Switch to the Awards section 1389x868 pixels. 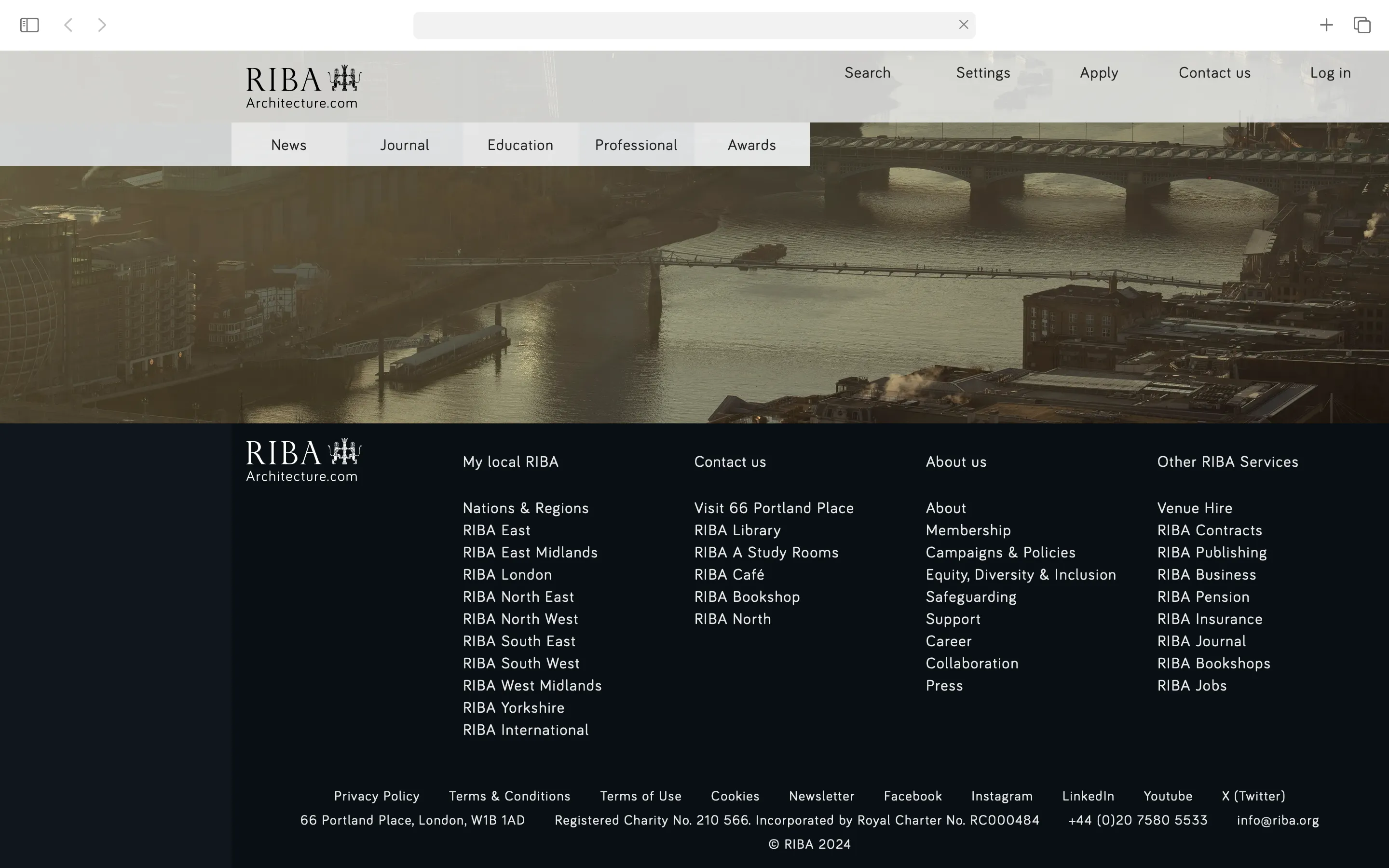[751, 145]
